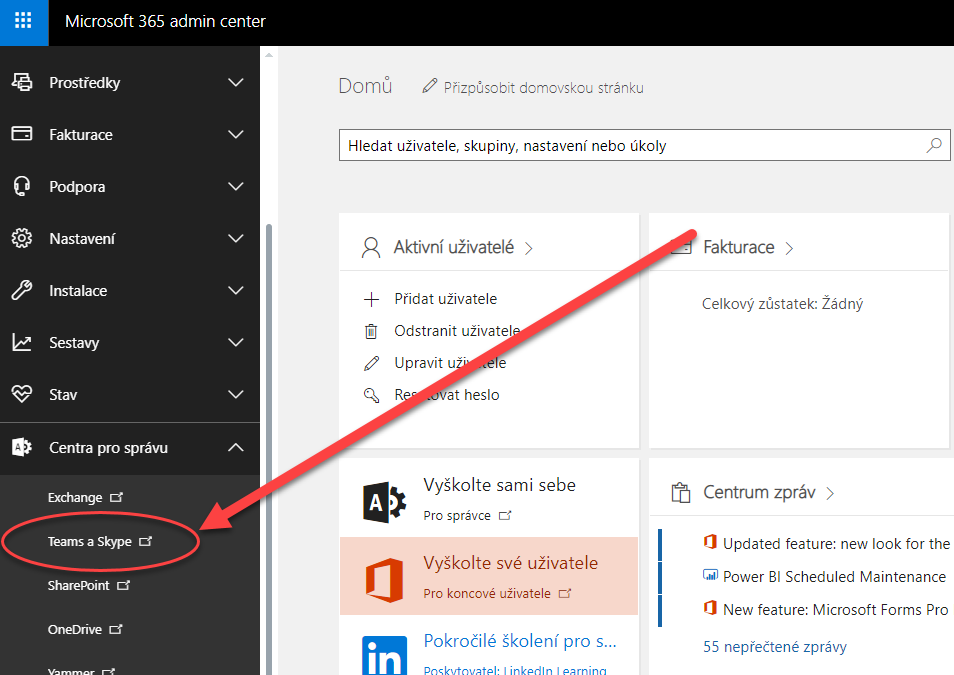Click the Instalace wrench icon
The image size is (954, 675).
22,290
